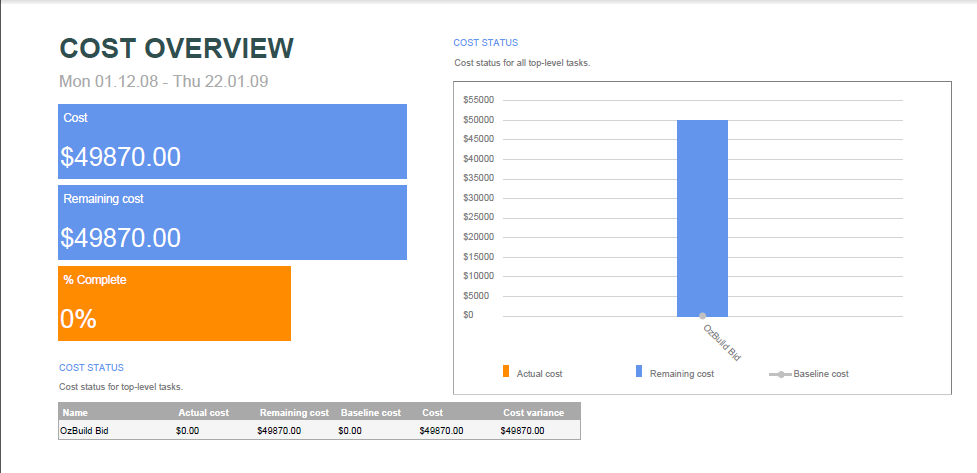Click the orange Actual cost legend swatch
The width and height of the screenshot is (977, 473).
coord(506,371)
